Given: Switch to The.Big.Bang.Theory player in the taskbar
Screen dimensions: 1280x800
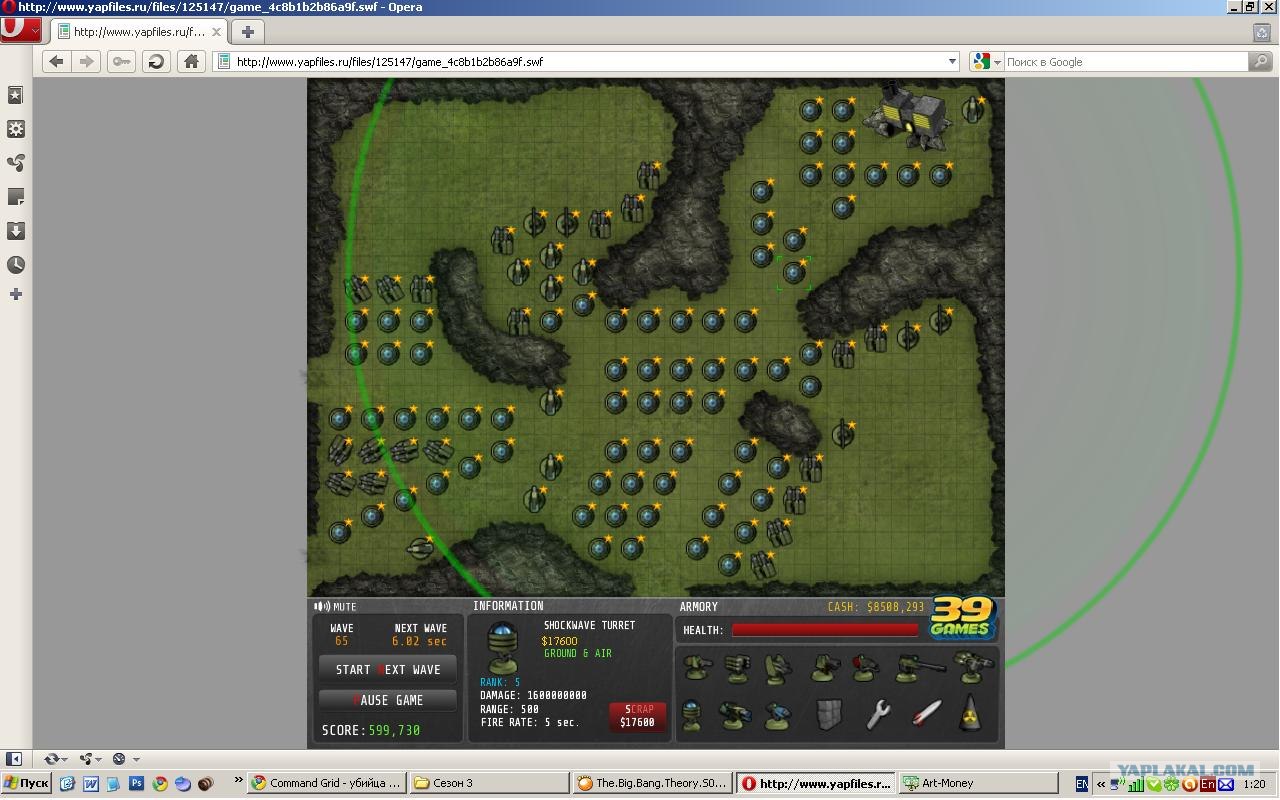Looking at the screenshot, I should coord(652,783).
